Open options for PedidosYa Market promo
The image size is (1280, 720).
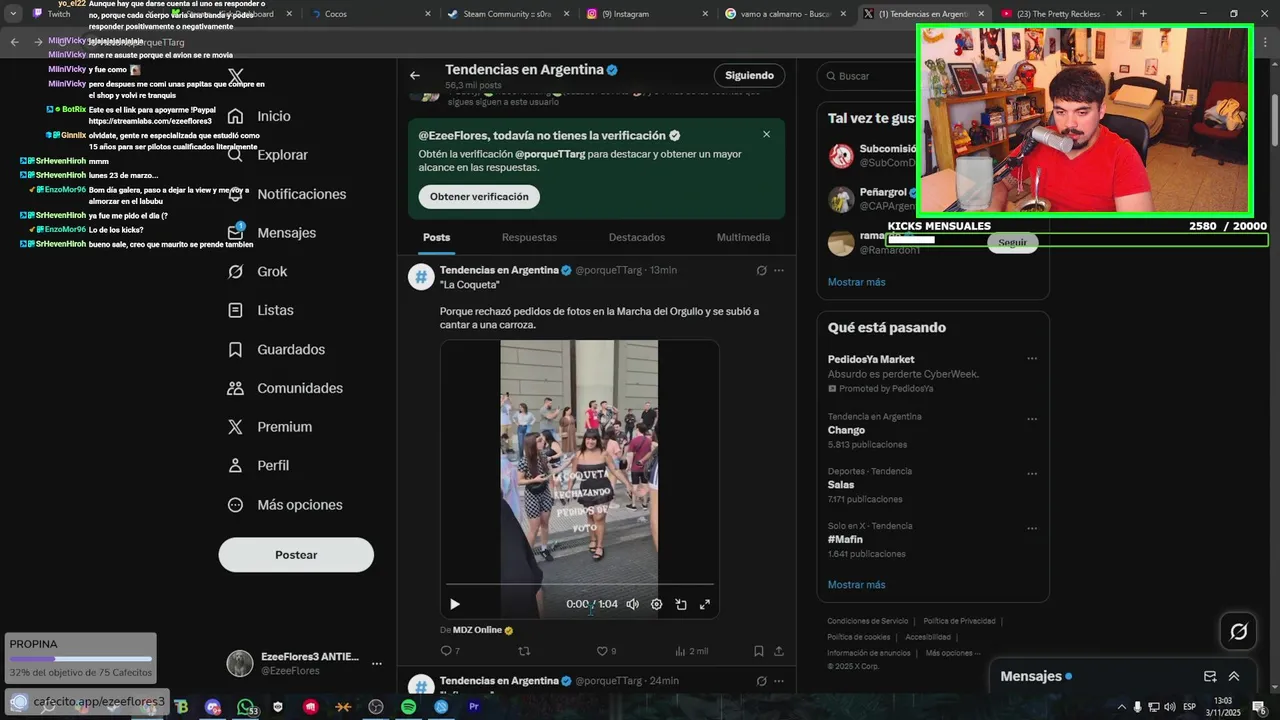coord(1032,359)
